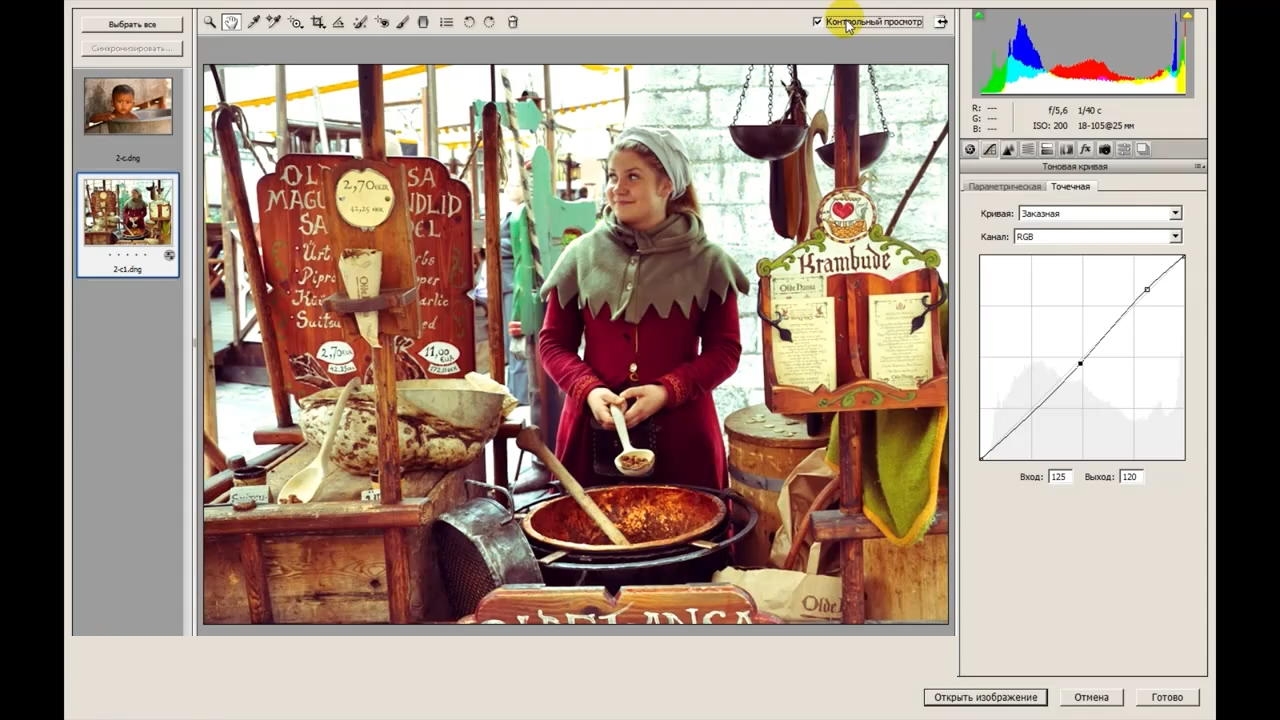Screen dimensions: 1280x720
Task: Click the histogram graph
Action: (x=1083, y=53)
